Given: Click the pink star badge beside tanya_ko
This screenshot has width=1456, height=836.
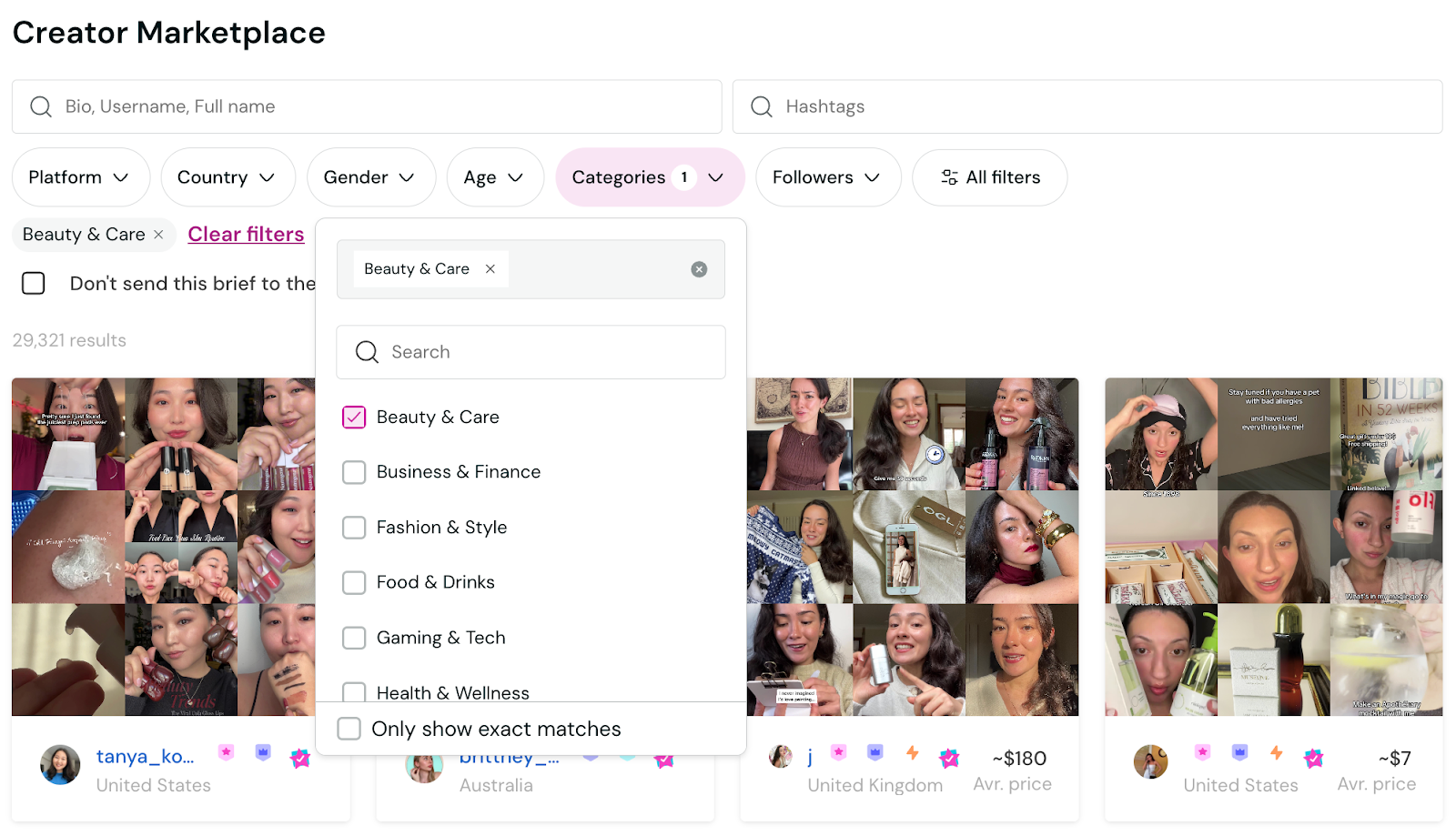Looking at the screenshot, I should [x=226, y=752].
